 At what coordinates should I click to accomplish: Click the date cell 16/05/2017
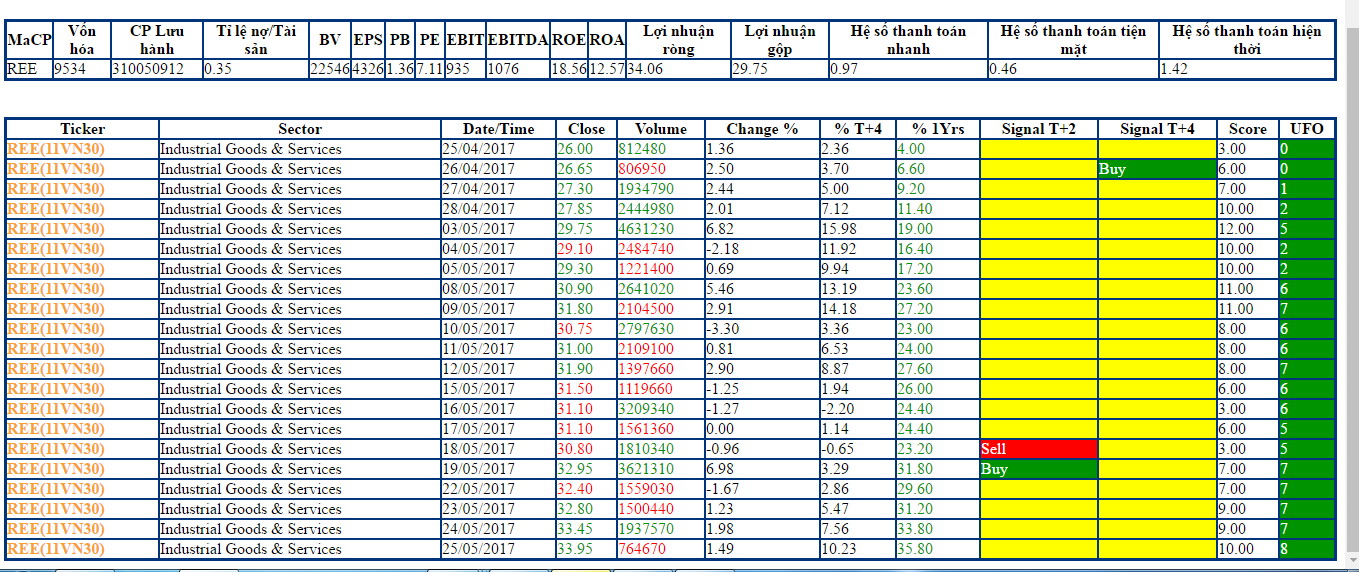(x=479, y=409)
